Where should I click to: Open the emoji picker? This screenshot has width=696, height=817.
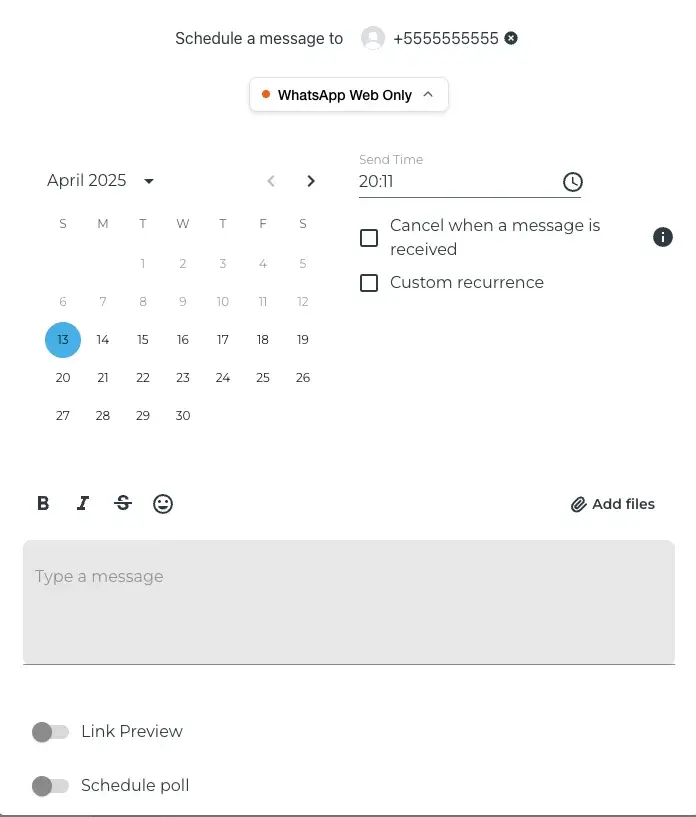point(163,503)
